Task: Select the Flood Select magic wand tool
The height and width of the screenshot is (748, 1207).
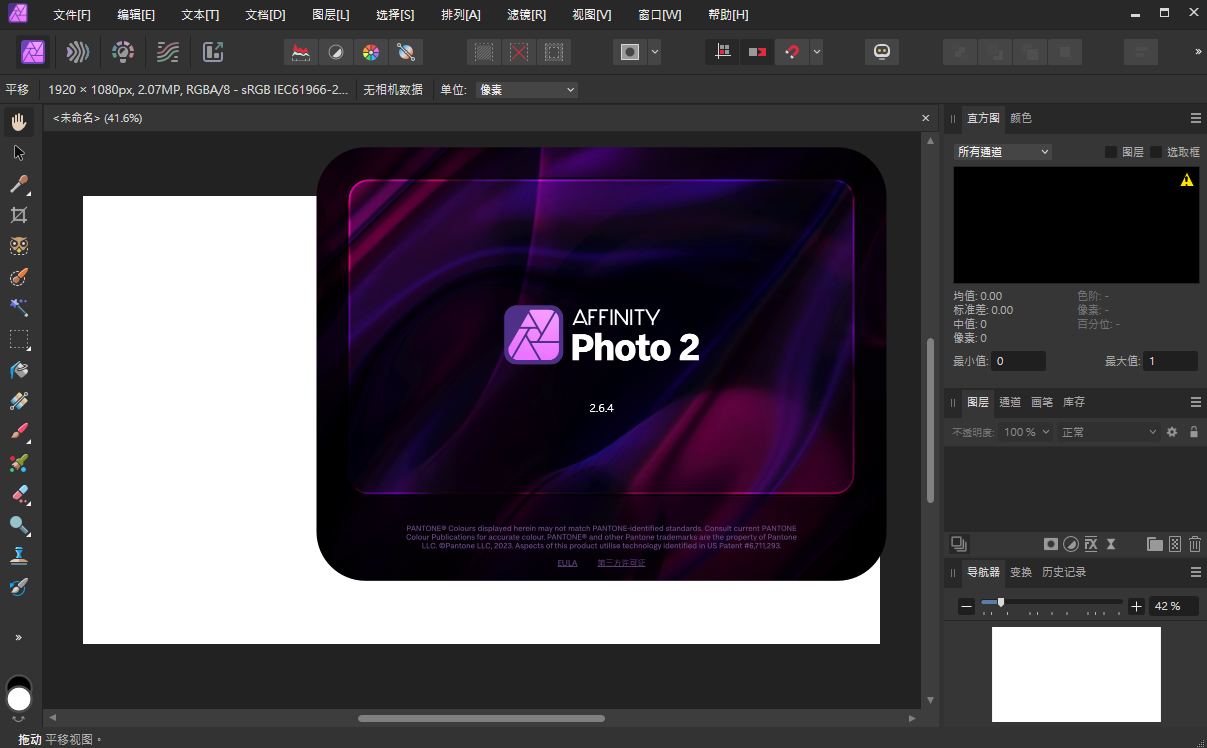Action: [x=19, y=308]
